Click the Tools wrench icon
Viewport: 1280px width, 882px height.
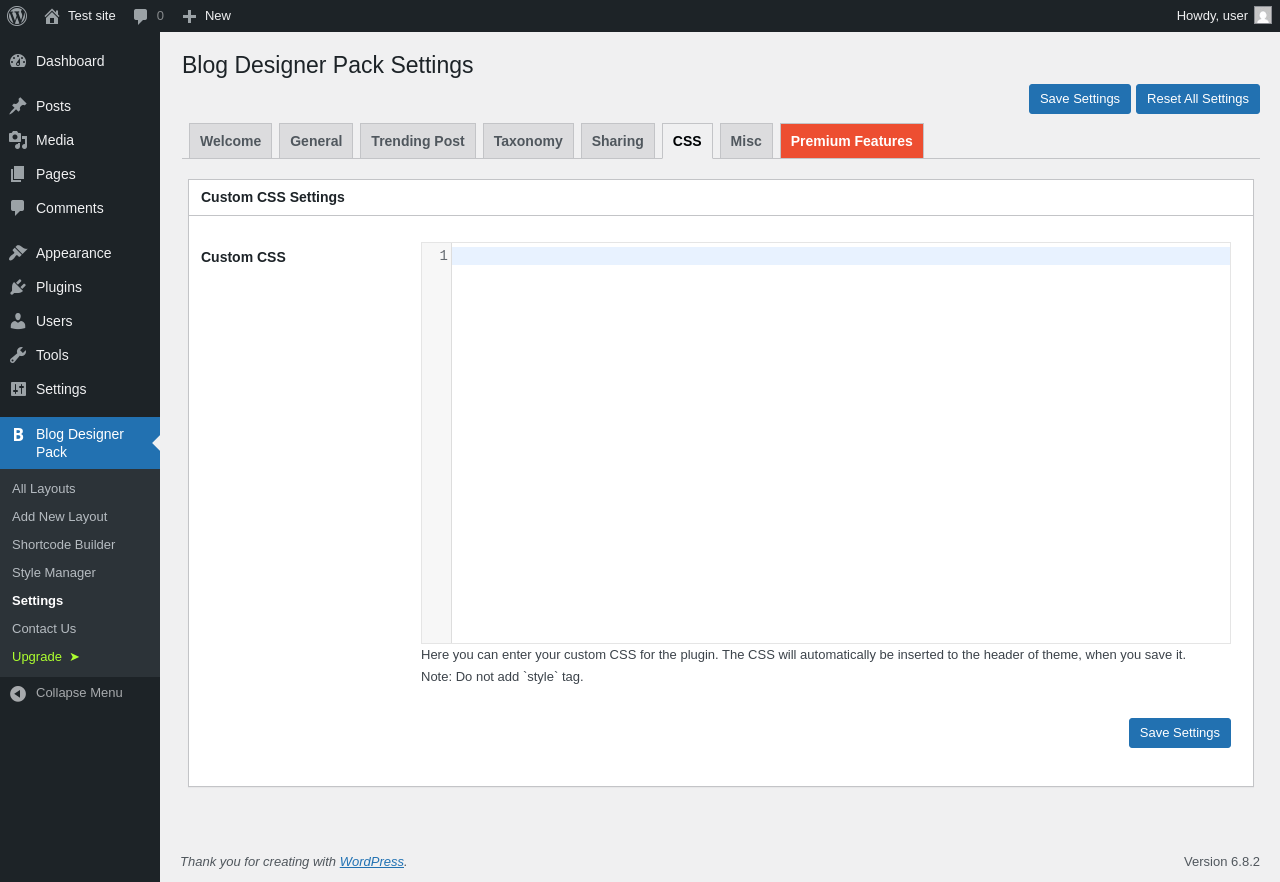tap(18, 355)
